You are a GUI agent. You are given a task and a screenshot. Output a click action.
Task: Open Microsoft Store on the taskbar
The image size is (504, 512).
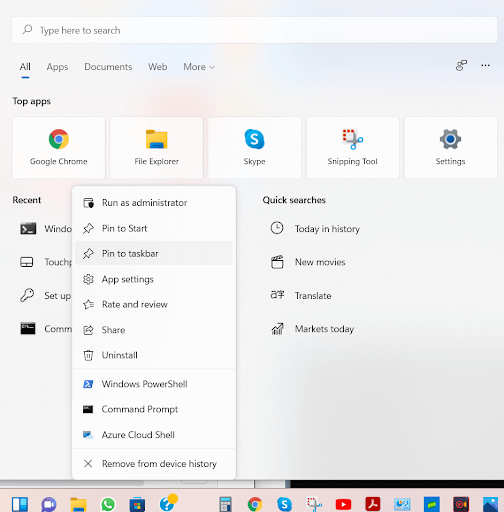137,504
